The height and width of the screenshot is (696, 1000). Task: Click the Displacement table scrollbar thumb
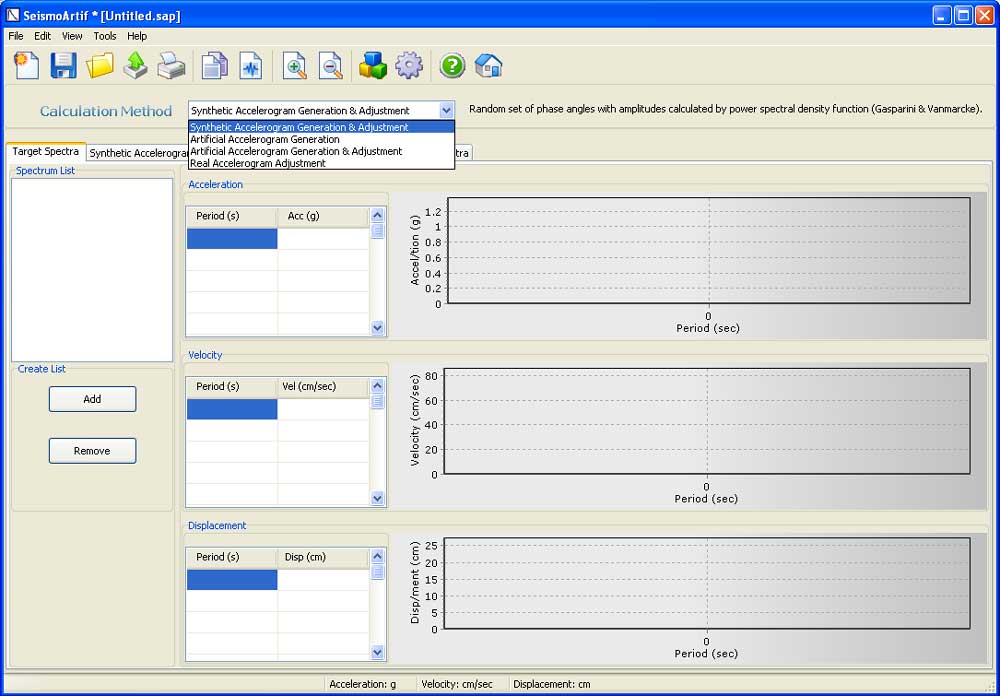pos(378,572)
